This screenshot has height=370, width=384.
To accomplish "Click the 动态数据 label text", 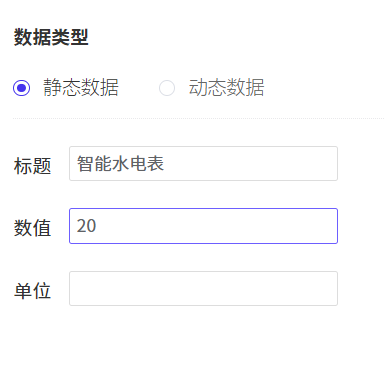I will click(227, 88).
